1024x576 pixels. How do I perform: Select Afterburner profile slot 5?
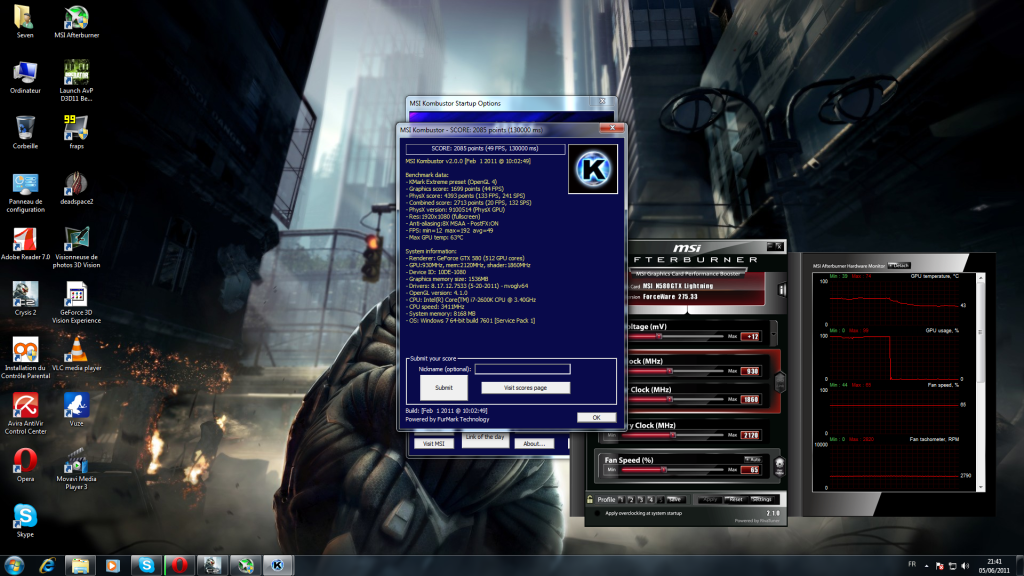point(660,500)
